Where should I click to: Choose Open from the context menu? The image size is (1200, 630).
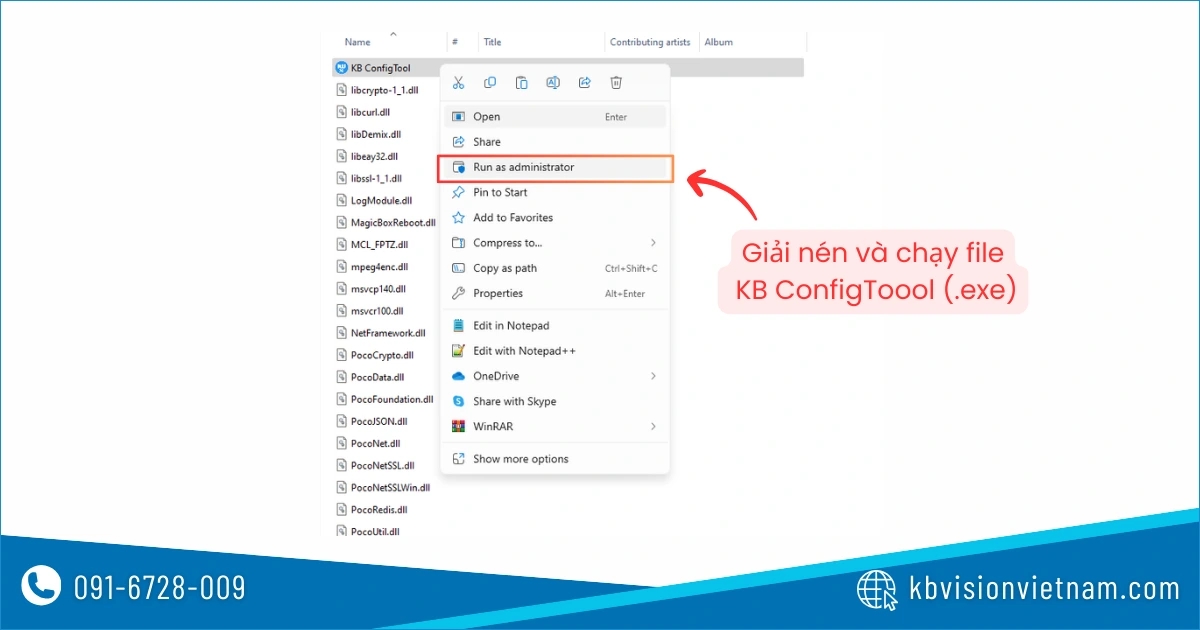coord(487,117)
